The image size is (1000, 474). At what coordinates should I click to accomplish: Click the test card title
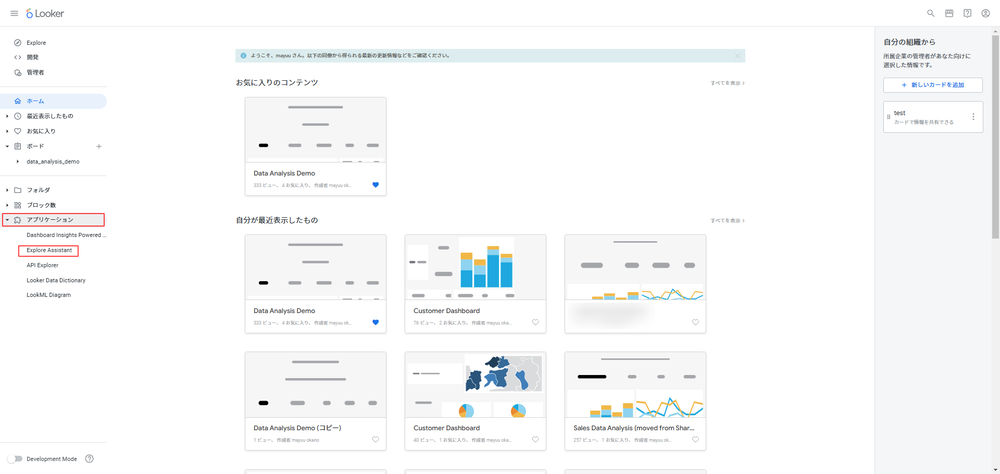click(x=900, y=113)
